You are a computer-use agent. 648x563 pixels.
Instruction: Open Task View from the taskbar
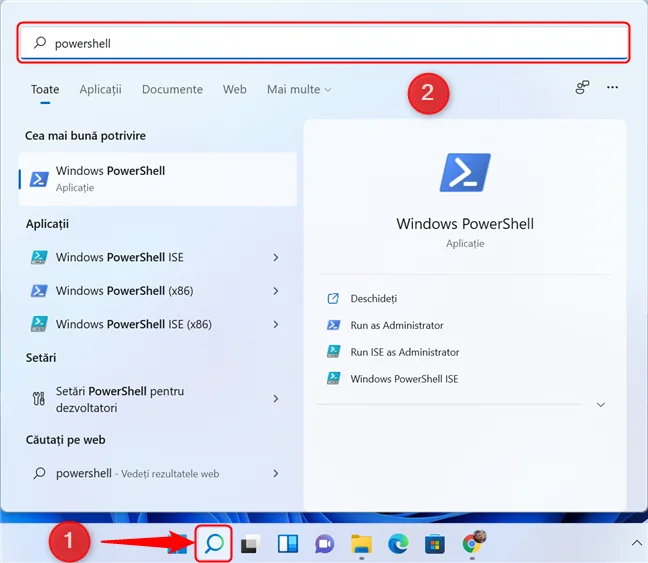[x=250, y=544]
